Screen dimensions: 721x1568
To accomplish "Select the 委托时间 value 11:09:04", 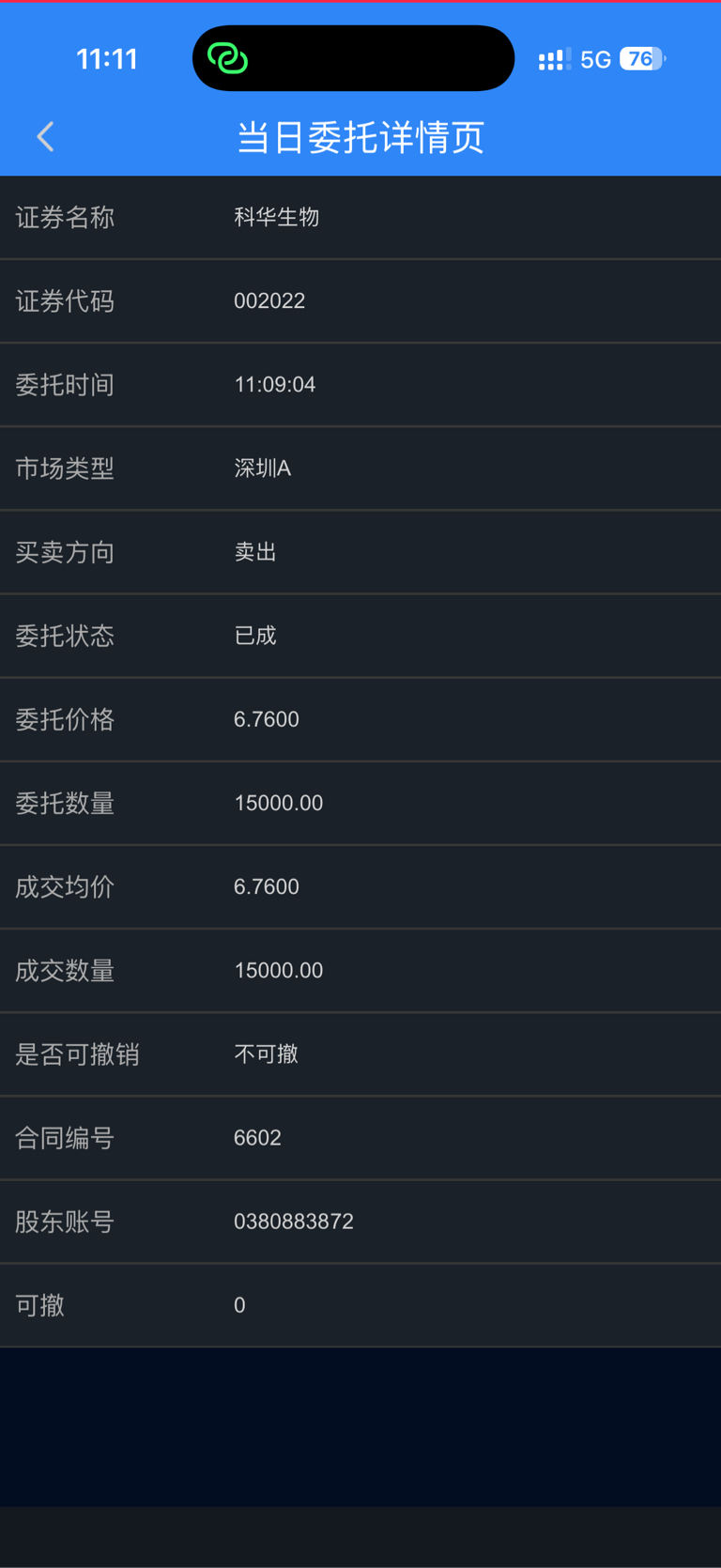I will tap(274, 384).
